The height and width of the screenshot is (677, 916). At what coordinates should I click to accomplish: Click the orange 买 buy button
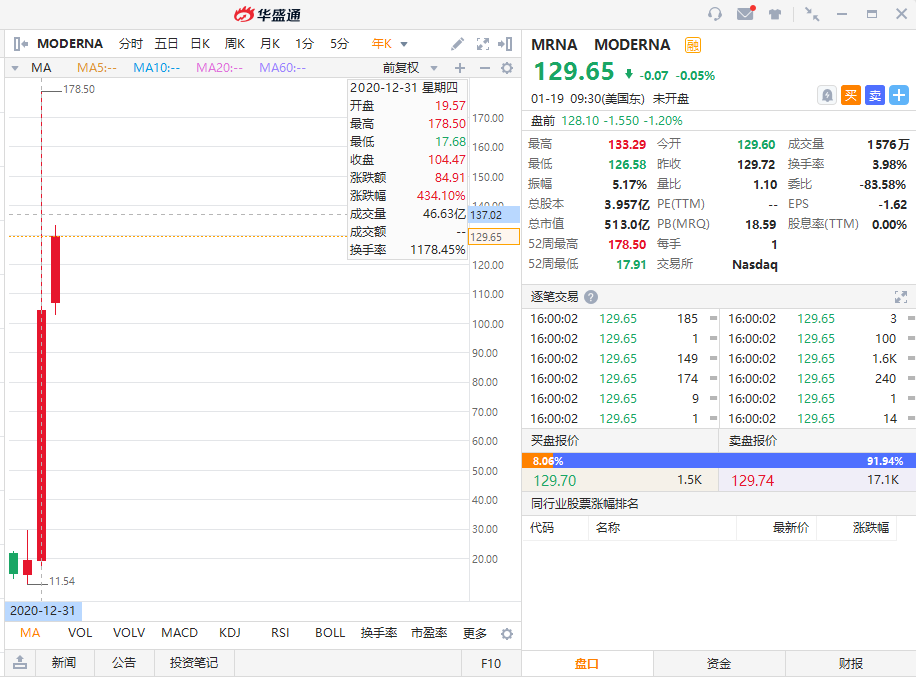(x=851, y=95)
